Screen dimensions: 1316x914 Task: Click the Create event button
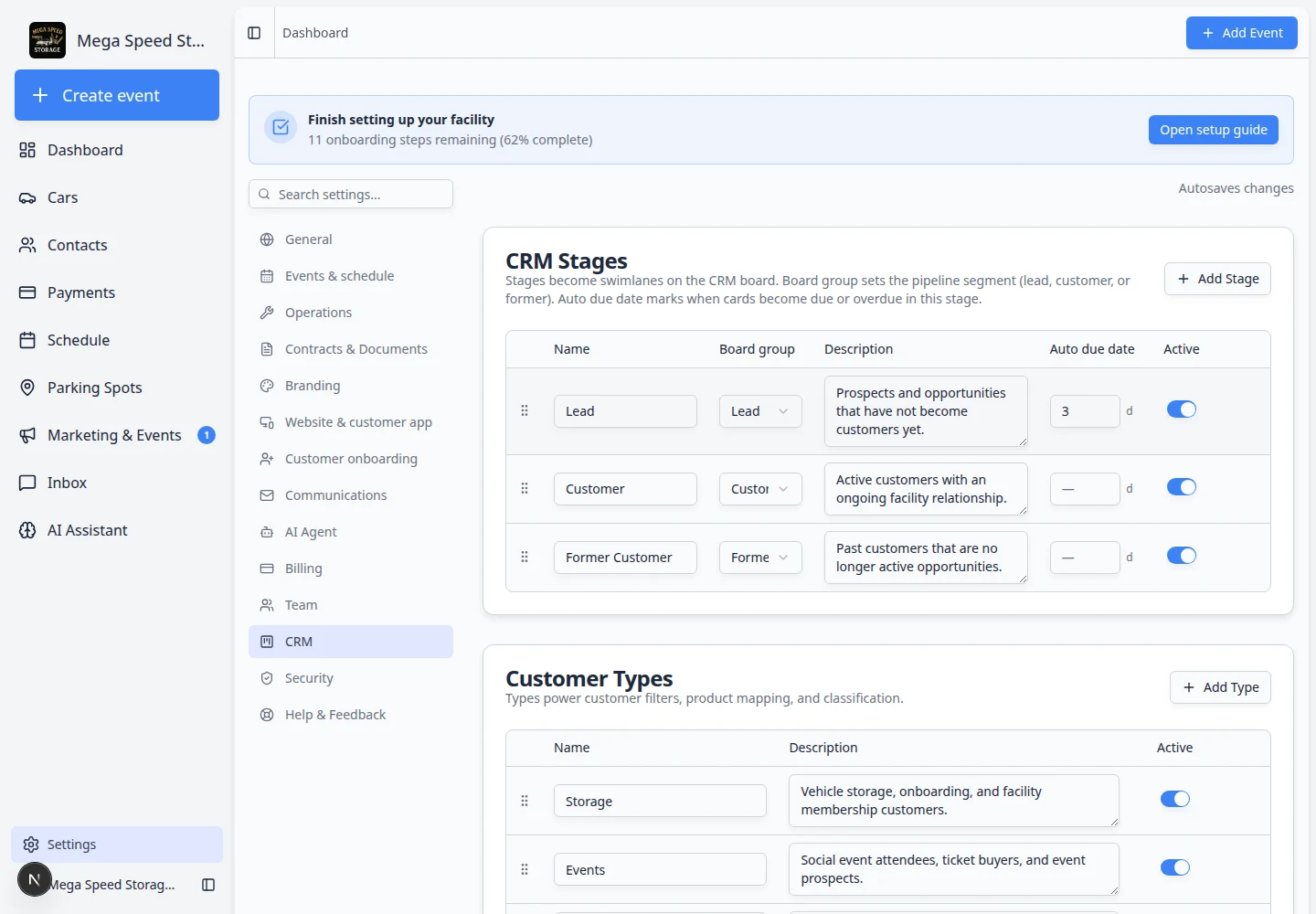pos(117,95)
